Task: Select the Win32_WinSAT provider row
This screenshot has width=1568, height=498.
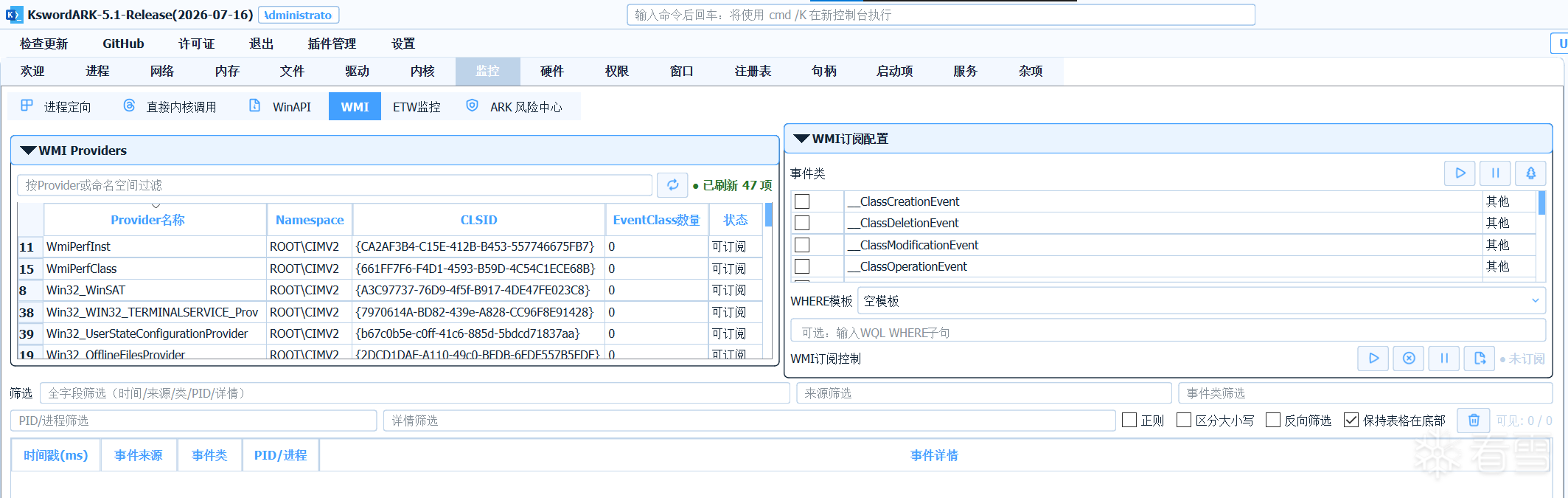Action: tap(390, 290)
